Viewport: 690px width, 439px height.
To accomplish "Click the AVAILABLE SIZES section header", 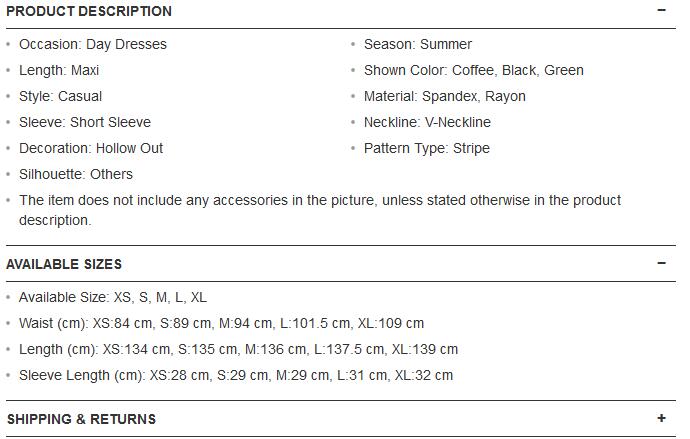I will (x=64, y=264).
